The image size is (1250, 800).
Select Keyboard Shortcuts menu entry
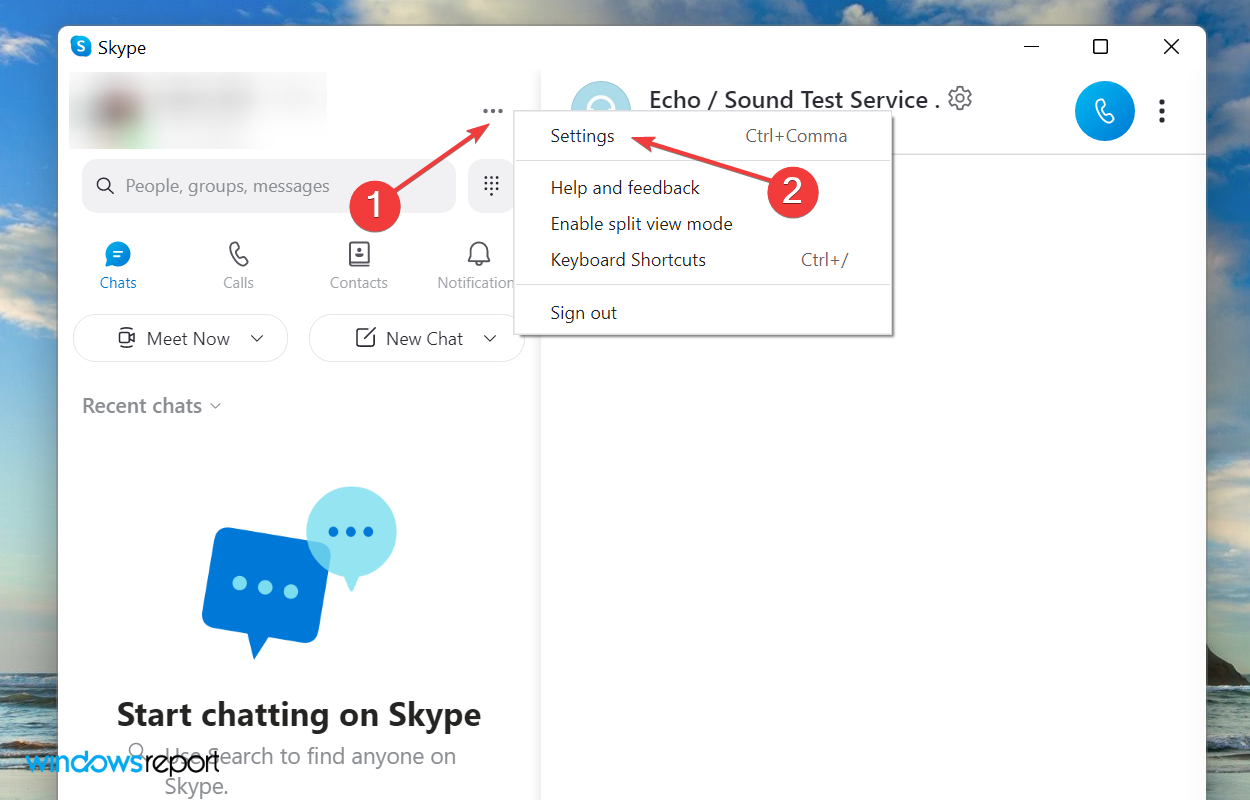tap(628, 259)
